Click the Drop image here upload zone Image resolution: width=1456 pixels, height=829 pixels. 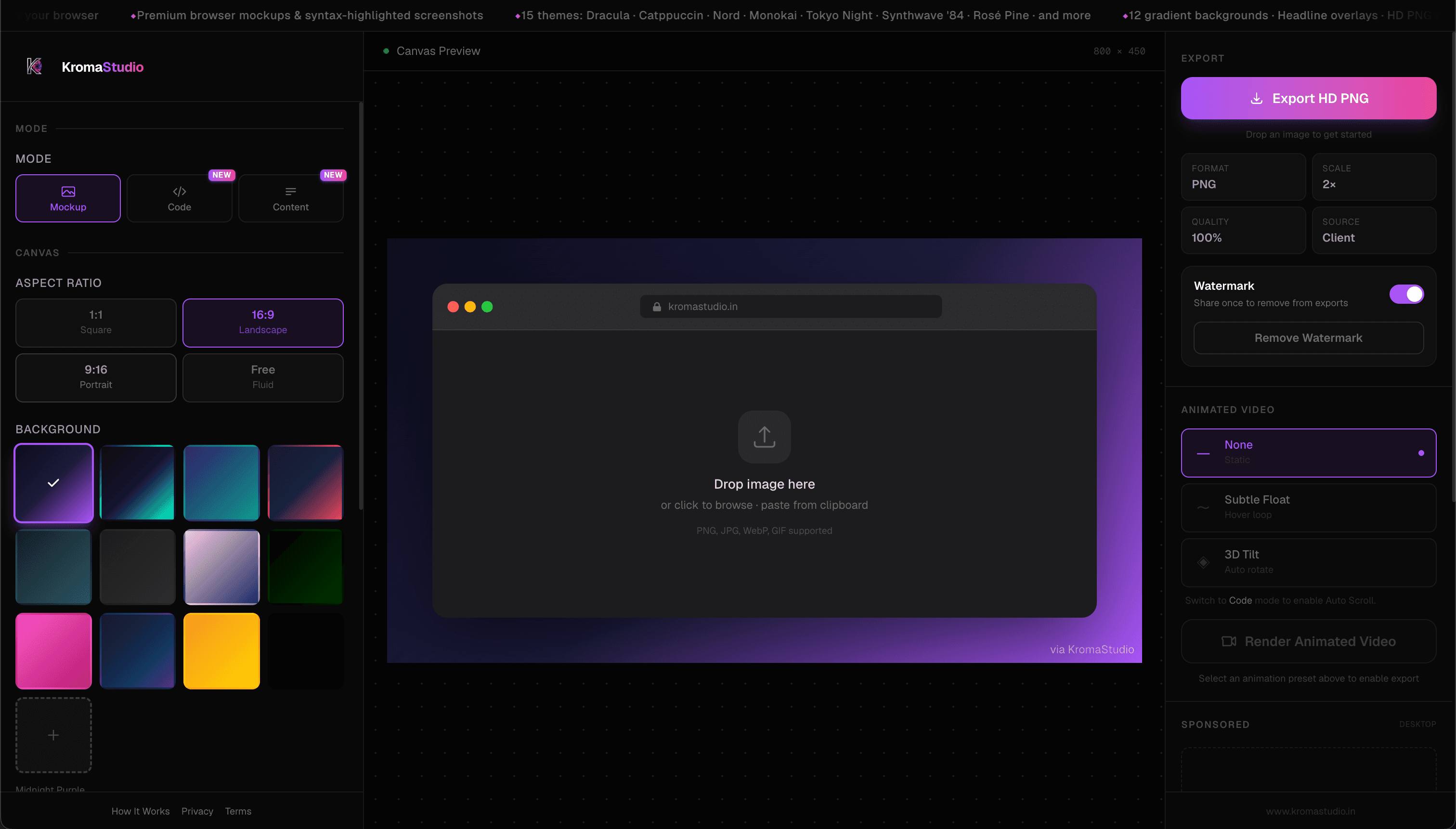(x=764, y=473)
